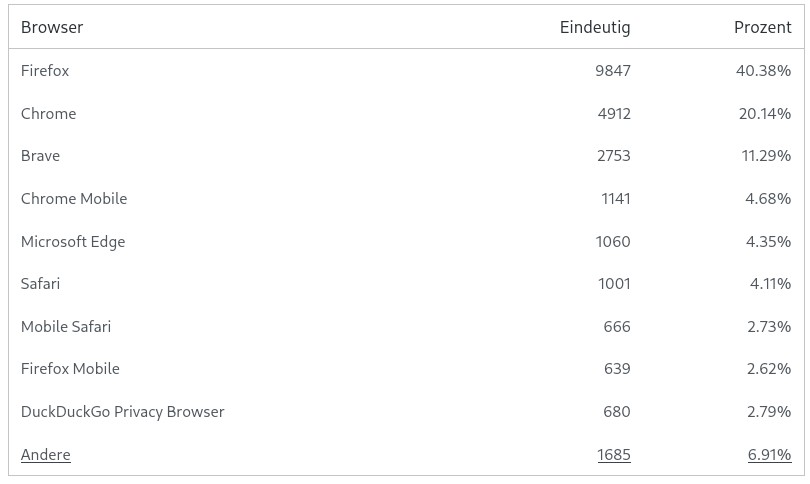Select the DuckDuckGo Privacy Browser entry
The height and width of the screenshot is (484, 810).
pyautogui.click(x=122, y=412)
